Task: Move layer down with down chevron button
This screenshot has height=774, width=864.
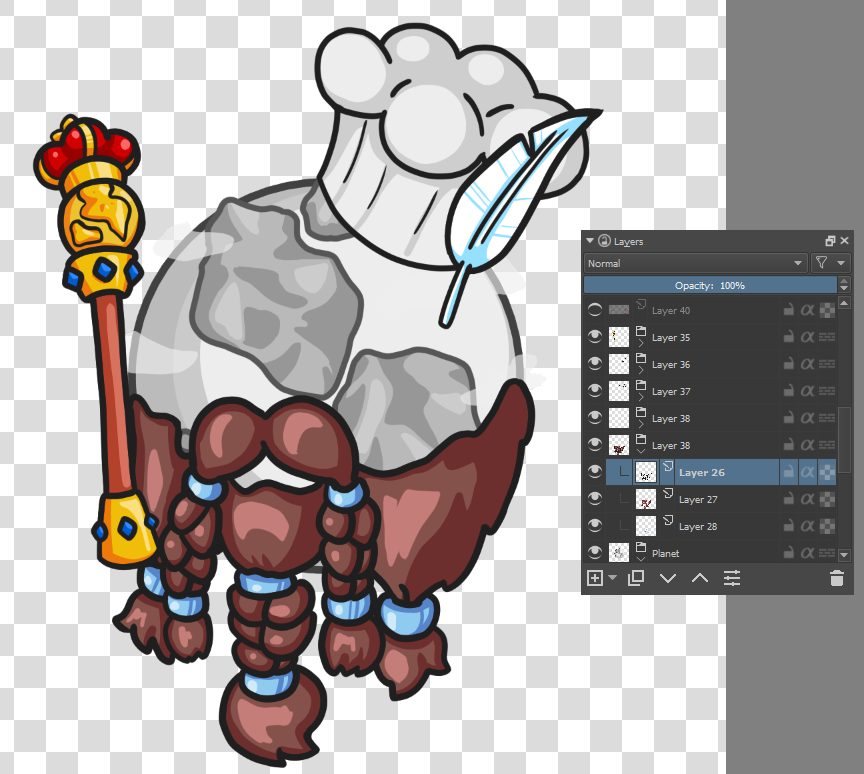Action: coord(668,578)
